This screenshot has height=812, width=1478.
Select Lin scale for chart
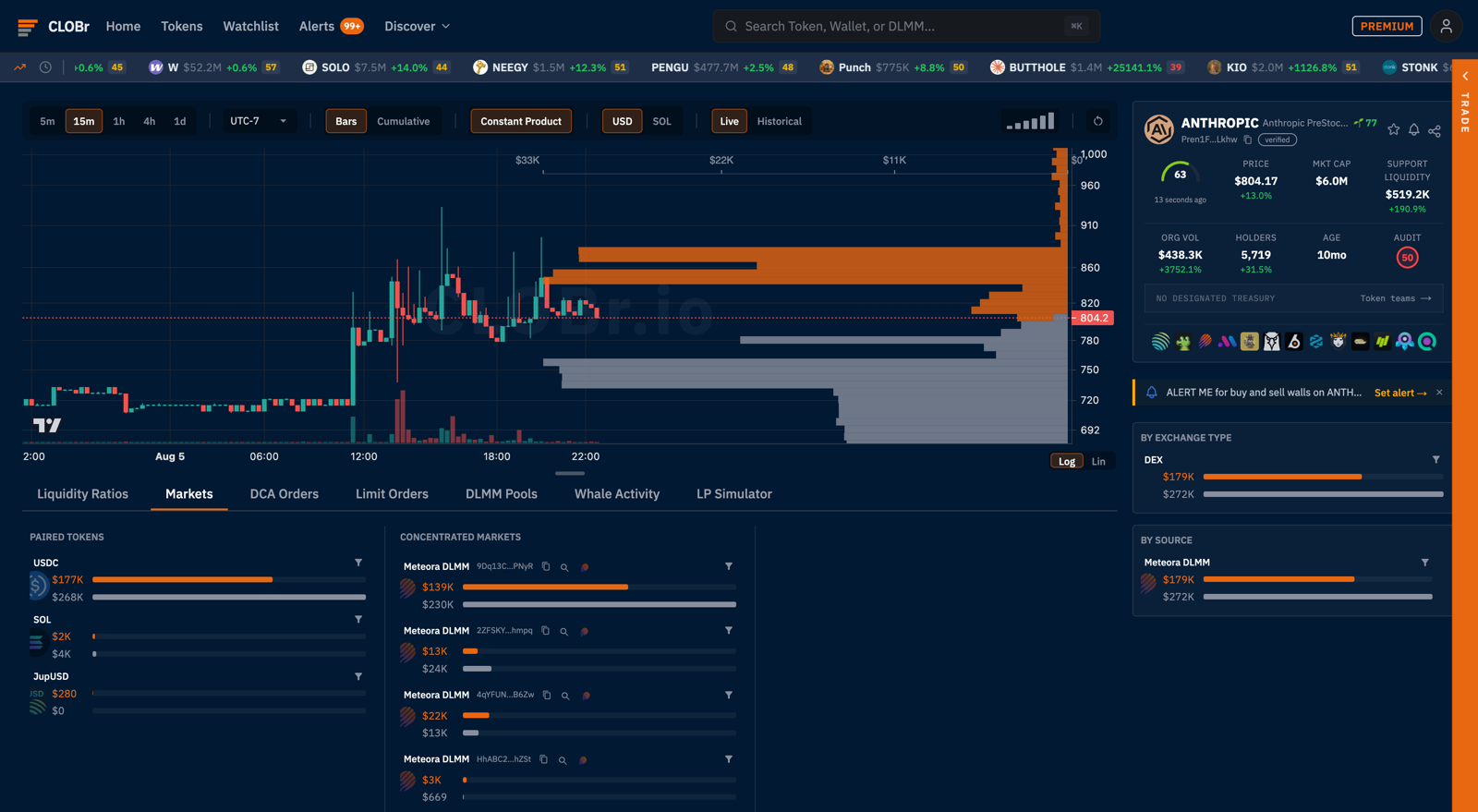click(x=1098, y=461)
